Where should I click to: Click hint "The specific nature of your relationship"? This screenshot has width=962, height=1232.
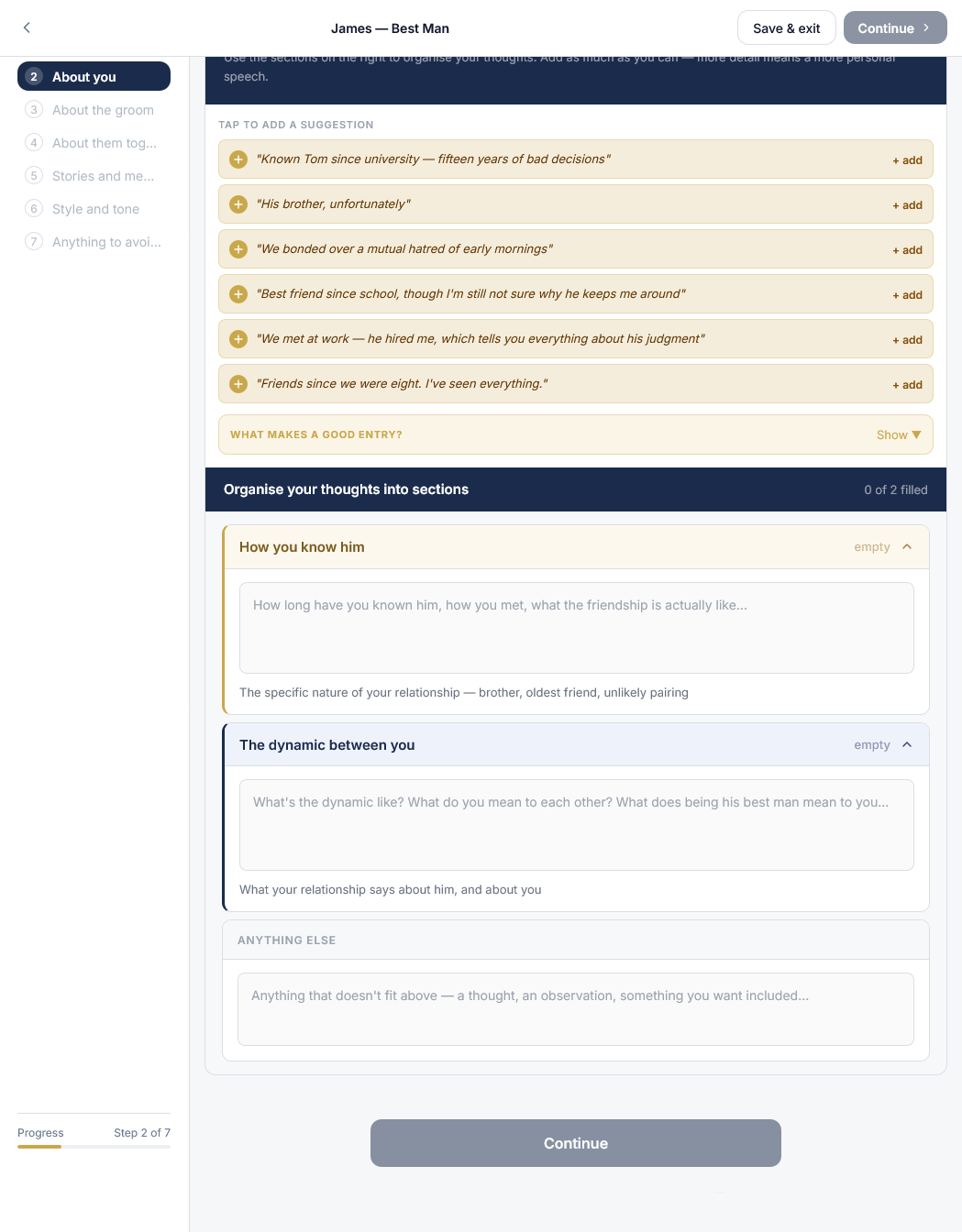pos(464,693)
